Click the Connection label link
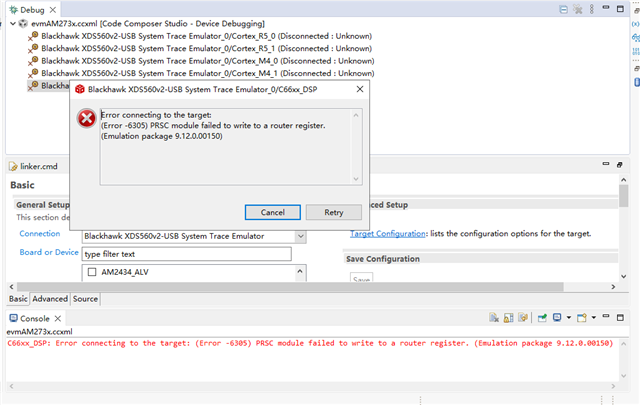 pyautogui.click(x=40, y=234)
